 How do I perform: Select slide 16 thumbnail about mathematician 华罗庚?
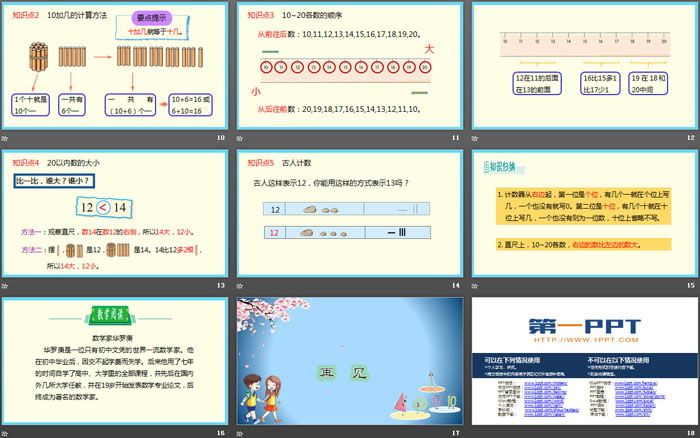point(115,361)
